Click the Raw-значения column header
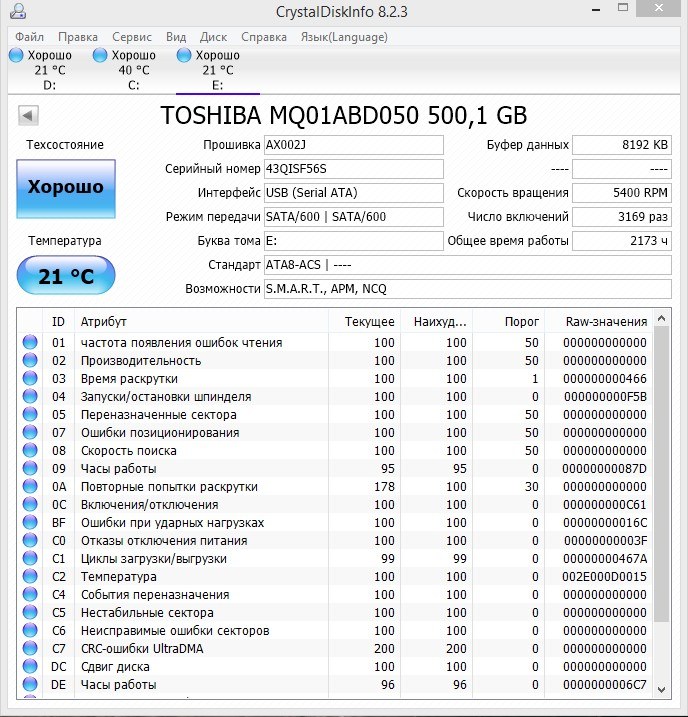Image resolution: width=688 pixels, height=717 pixels. point(599,321)
